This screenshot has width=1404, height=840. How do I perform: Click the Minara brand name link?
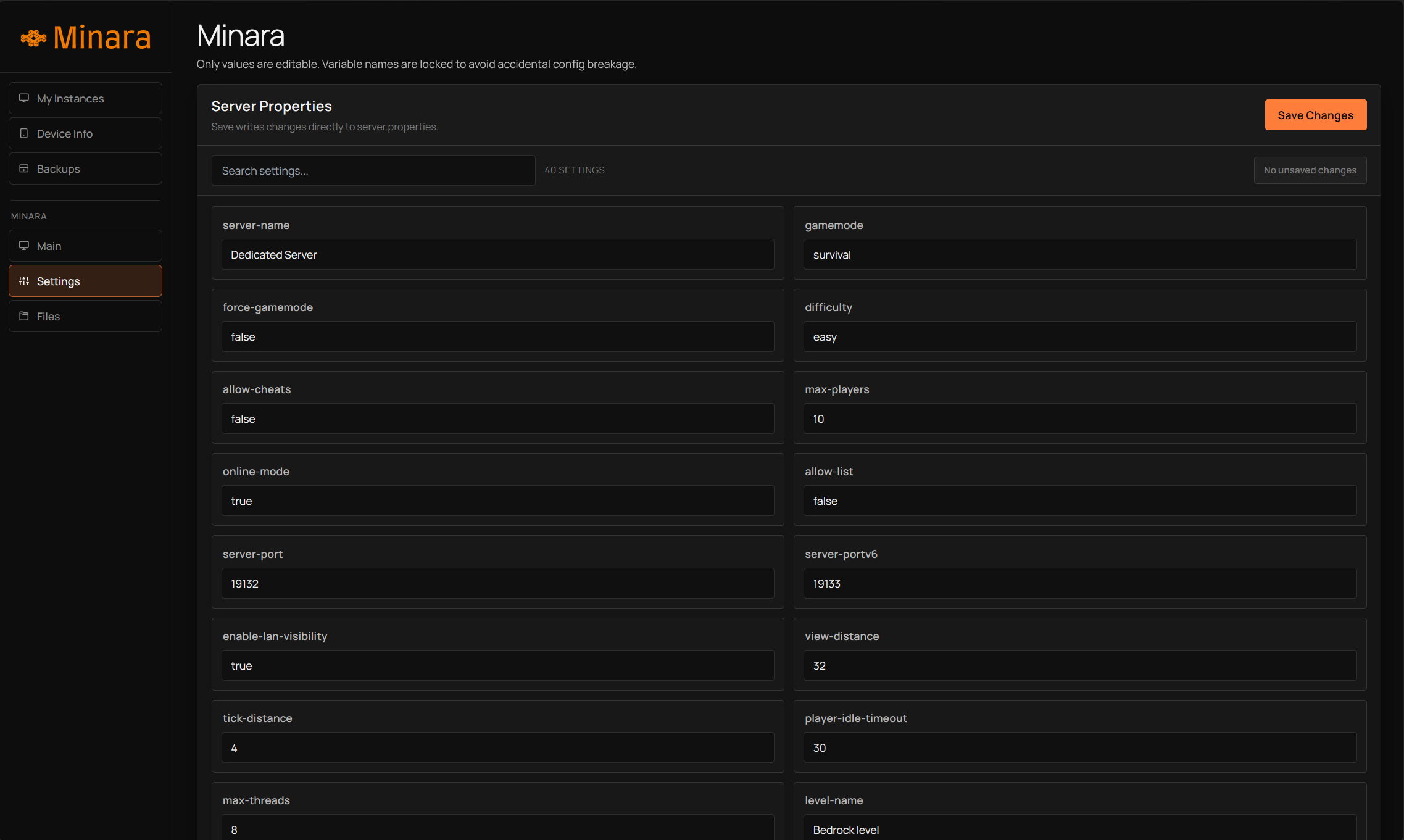102,37
